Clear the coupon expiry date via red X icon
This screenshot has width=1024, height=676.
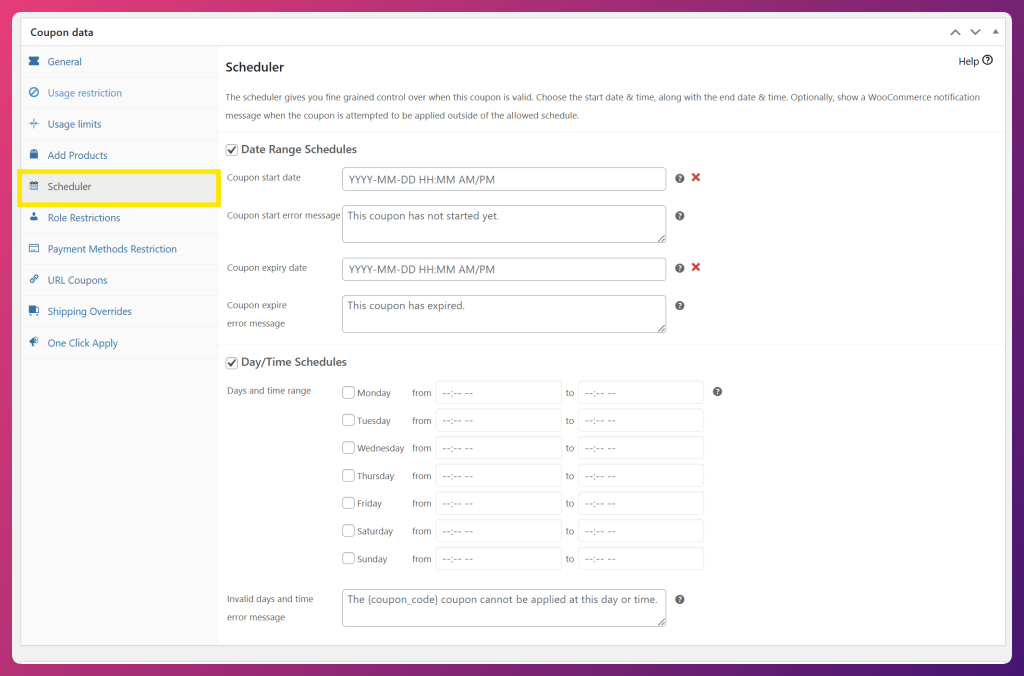697,268
